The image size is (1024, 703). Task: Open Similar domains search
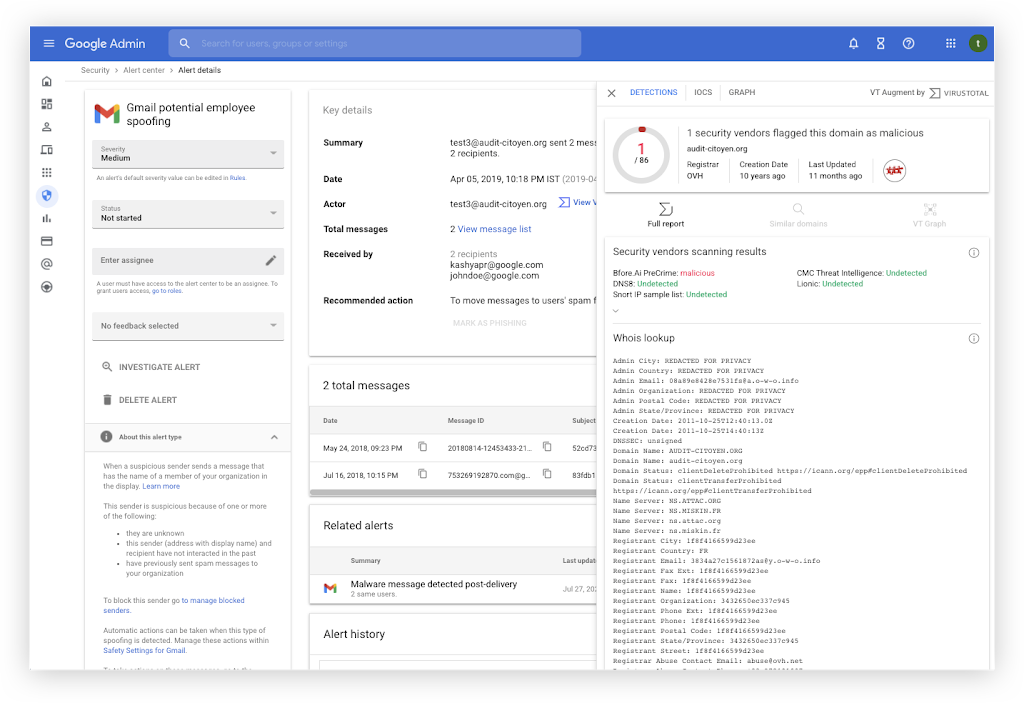pyautogui.click(x=798, y=214)
